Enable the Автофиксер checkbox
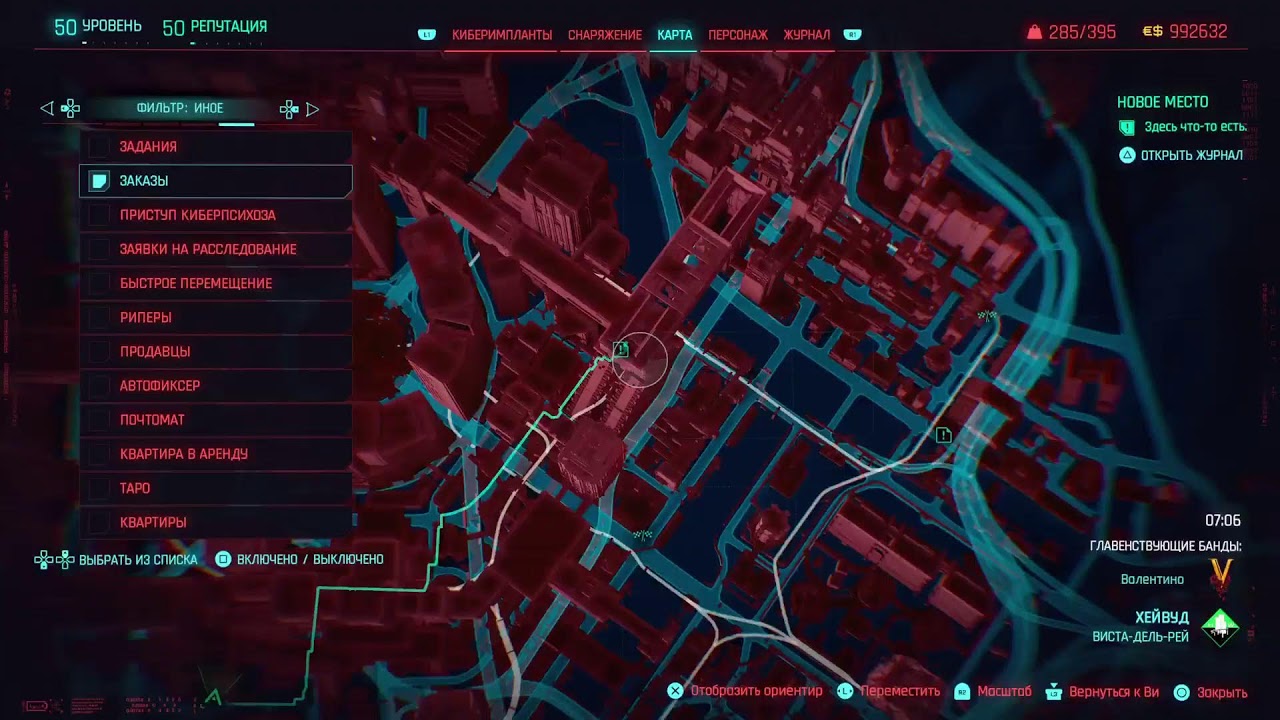 tap(99, 385)
